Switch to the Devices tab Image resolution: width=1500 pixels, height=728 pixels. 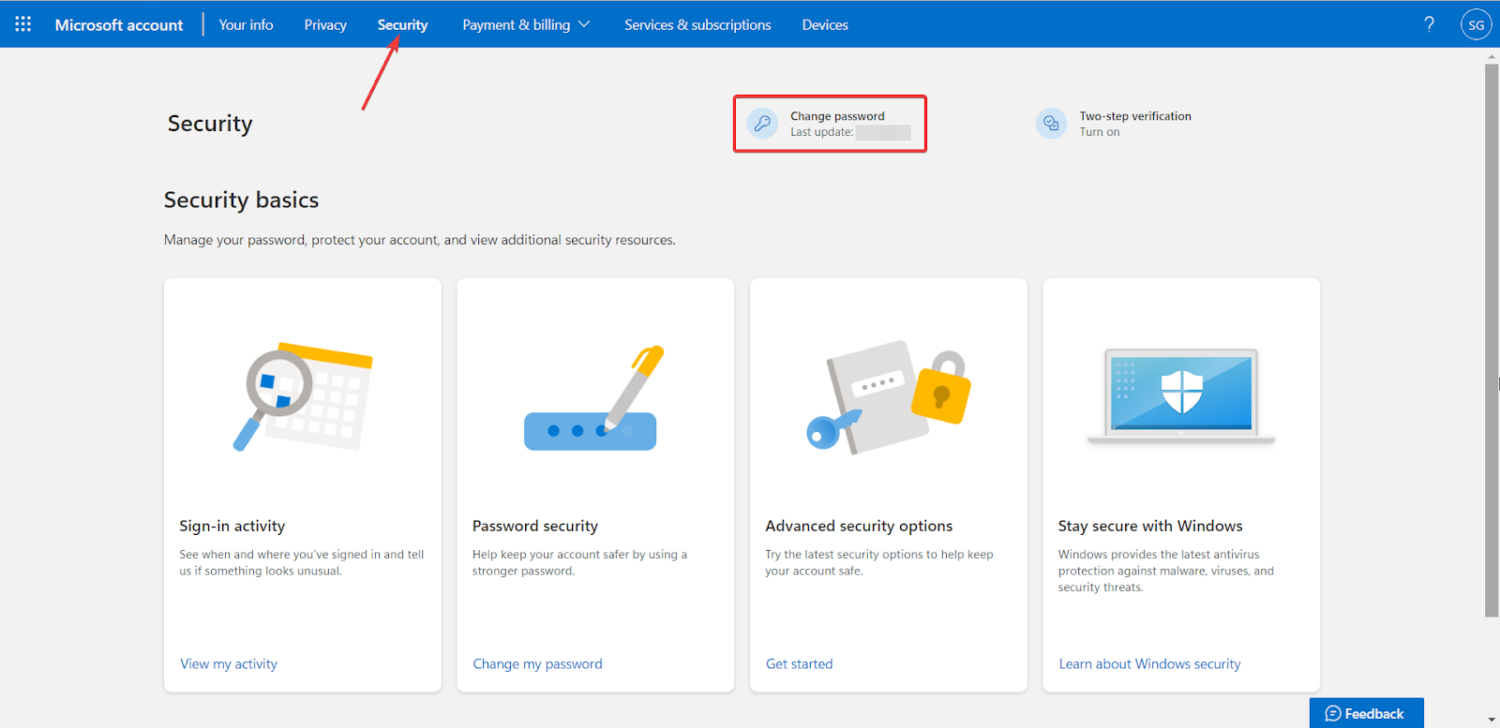[825, 24]
